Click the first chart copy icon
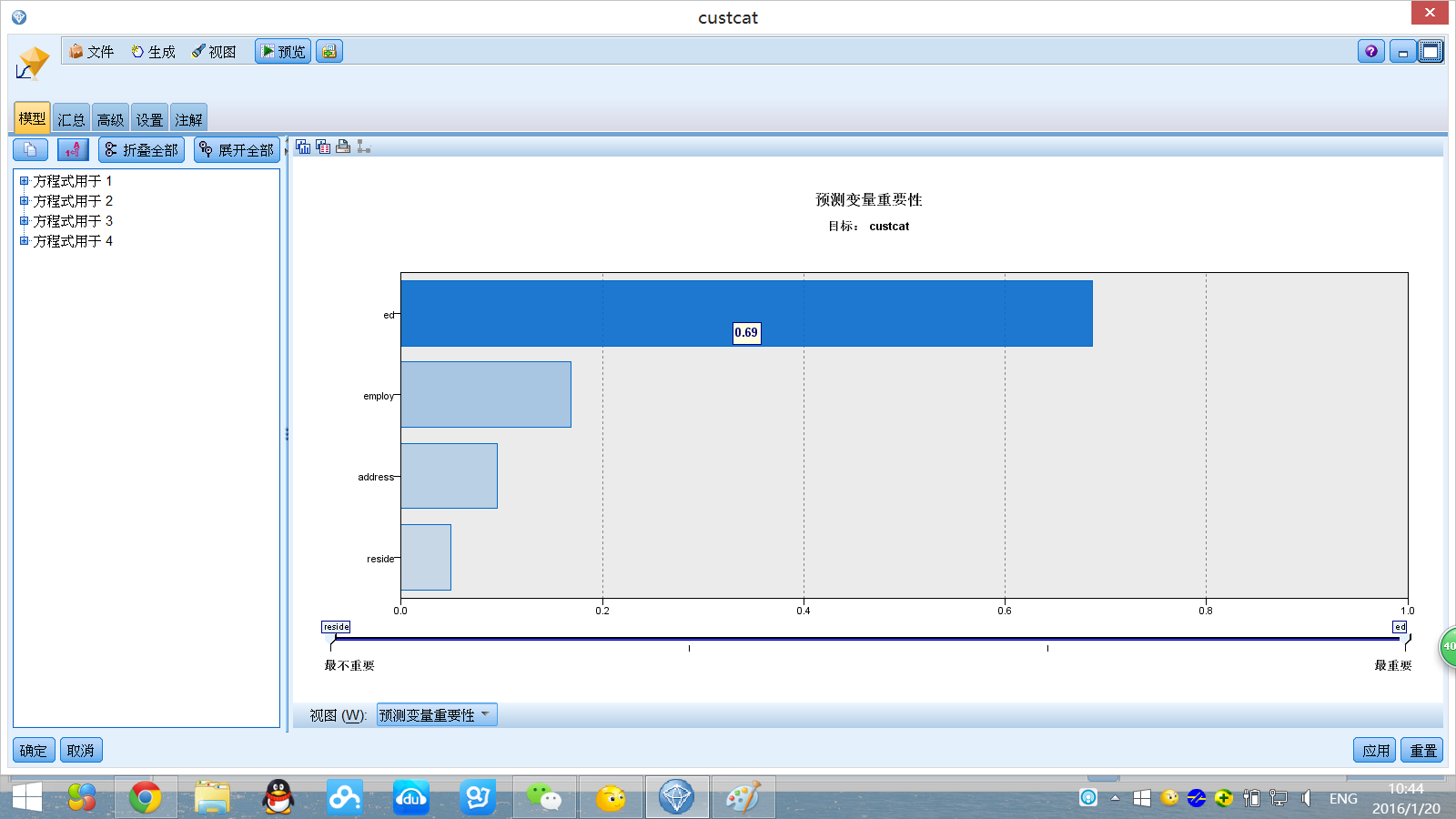Viewport: 1456px width, 819px height. pos(303,147)
